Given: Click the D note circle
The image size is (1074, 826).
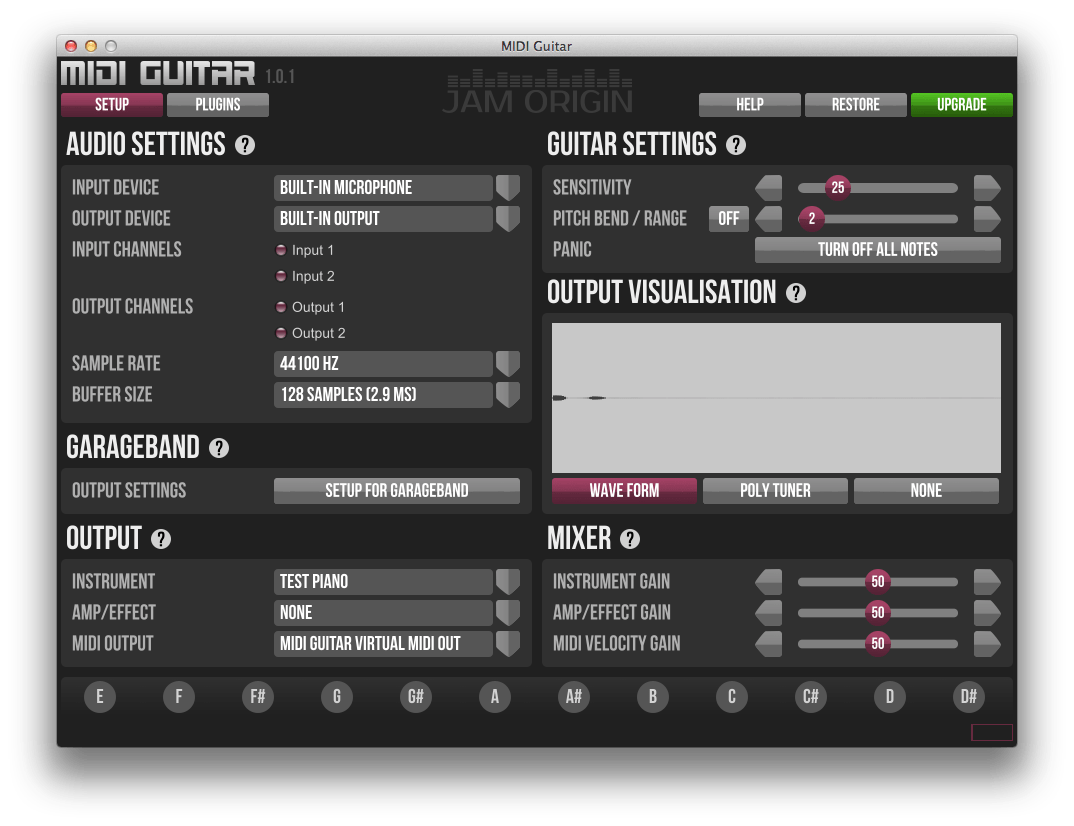Looking at the screenshot, I should 890,697.
